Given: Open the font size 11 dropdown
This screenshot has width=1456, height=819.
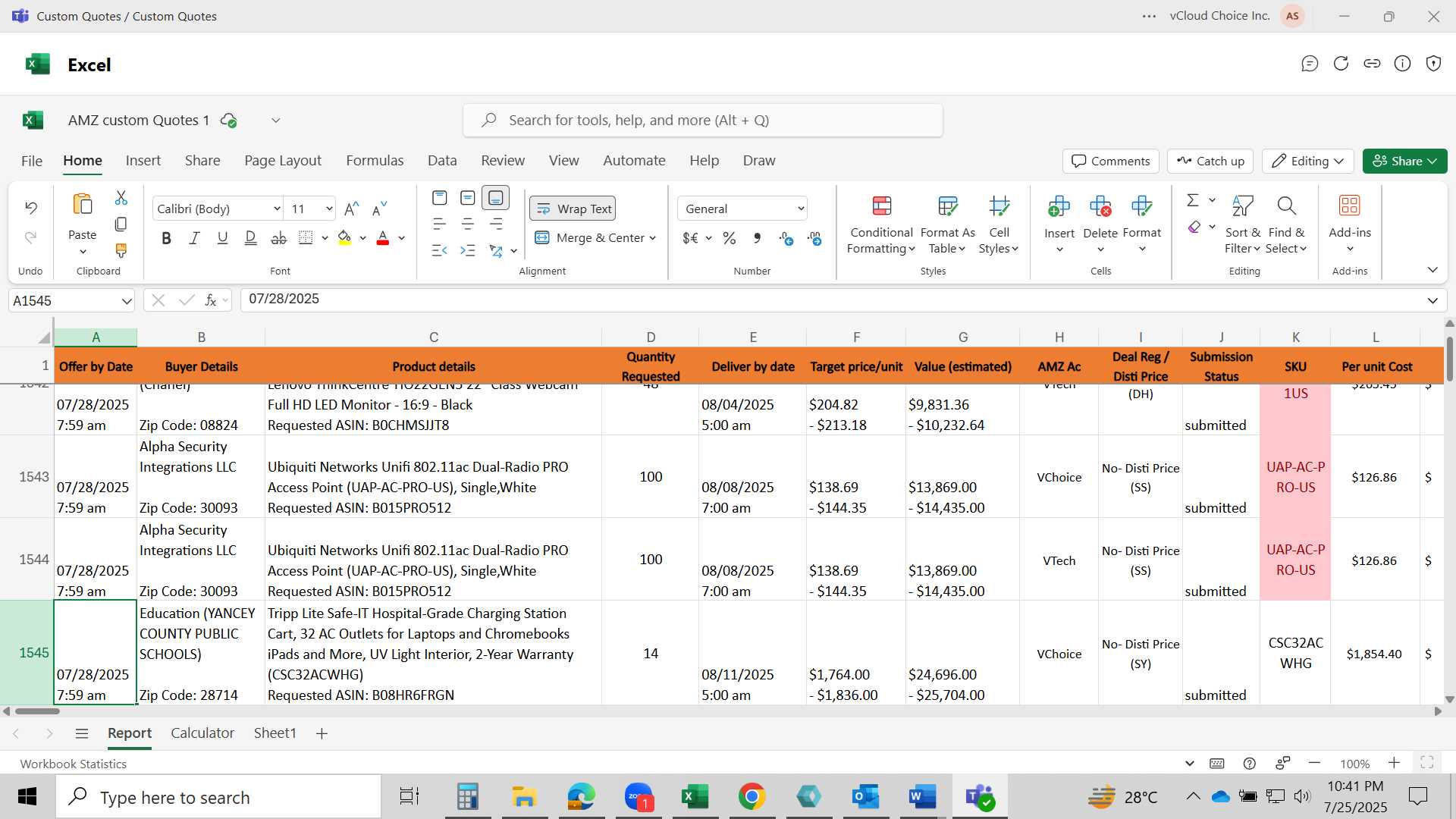Looking at the screenshot, I should (329, 209).
